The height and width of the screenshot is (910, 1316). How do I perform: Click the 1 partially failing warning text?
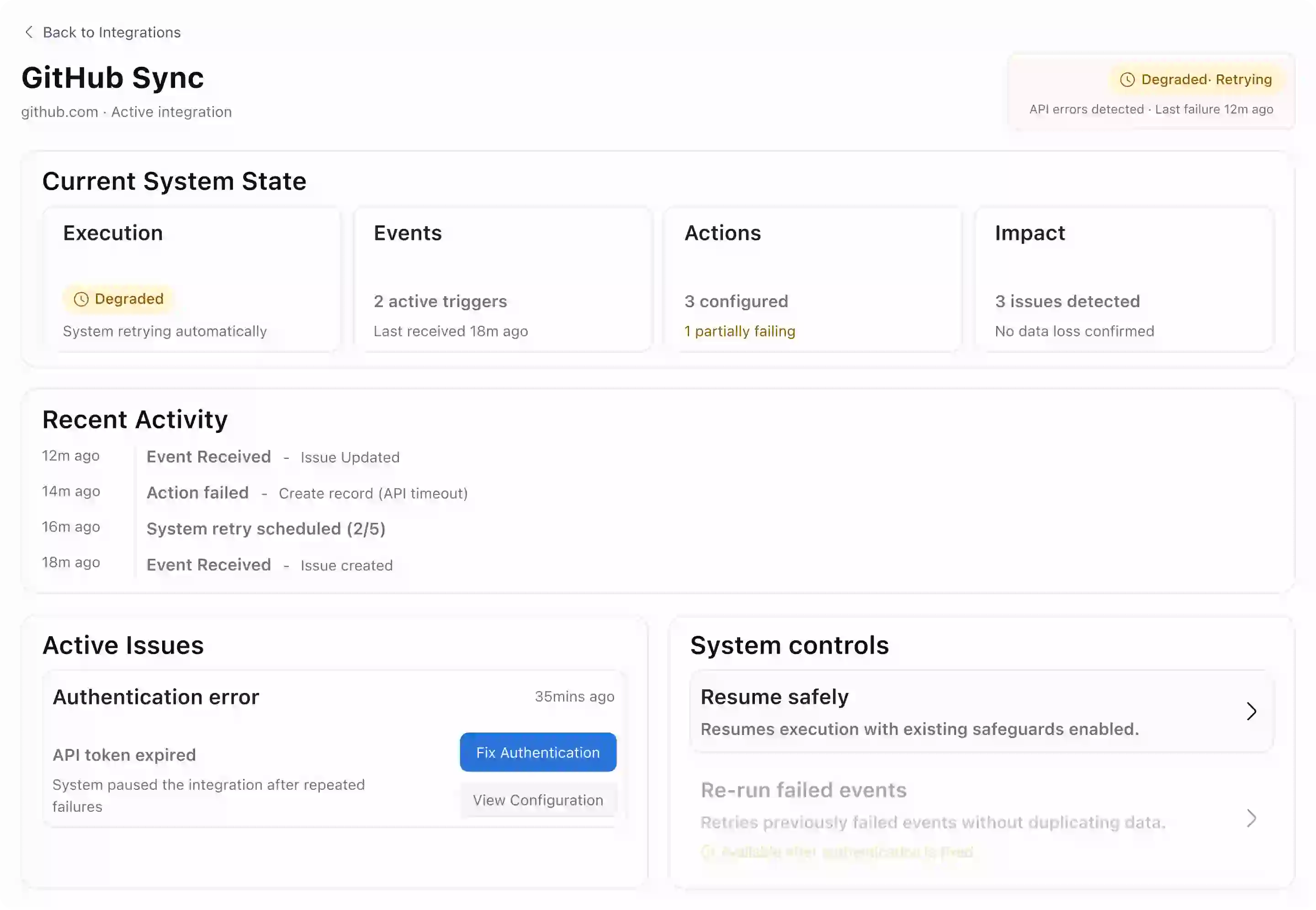739,331
